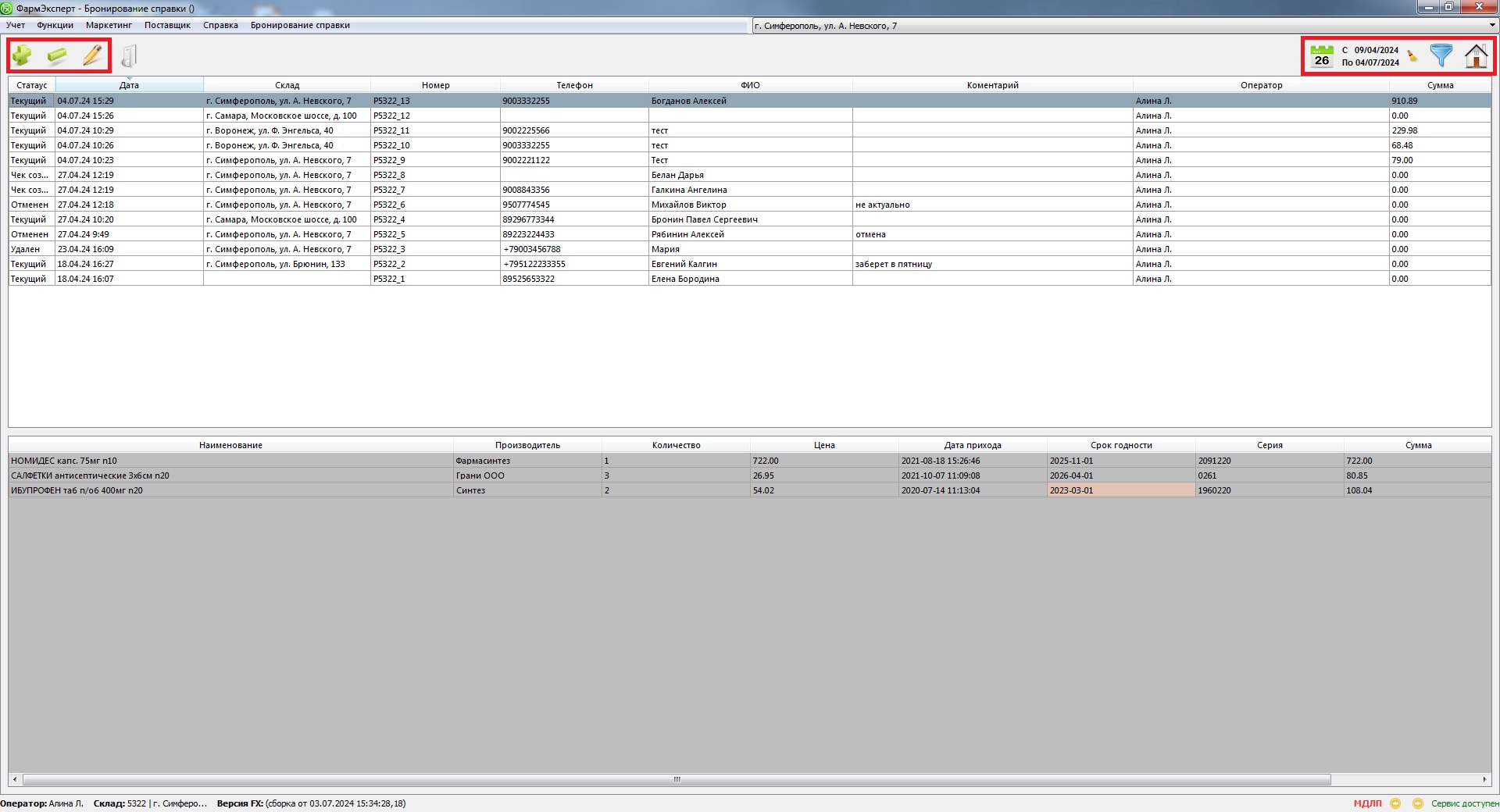
Task: Open the calendar date picker icon
Action: click(x=1321, y=56)
